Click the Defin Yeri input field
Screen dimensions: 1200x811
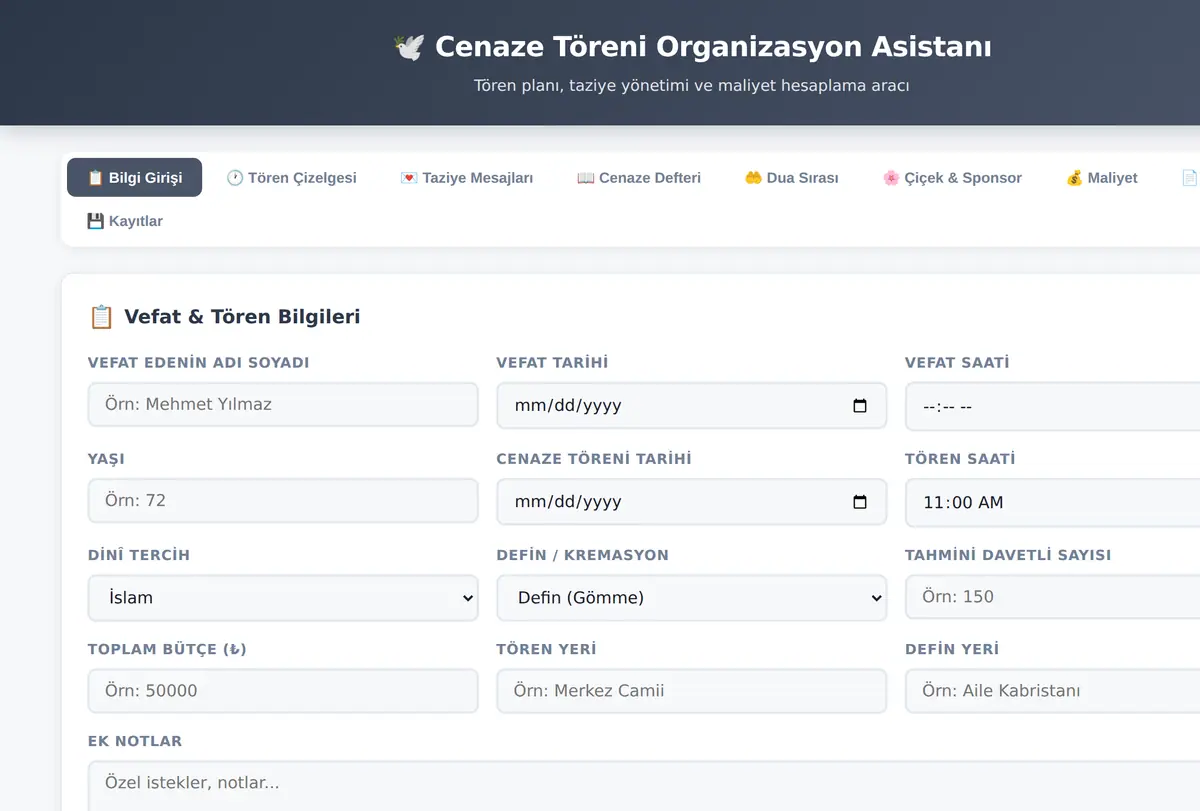point(1052,691)
